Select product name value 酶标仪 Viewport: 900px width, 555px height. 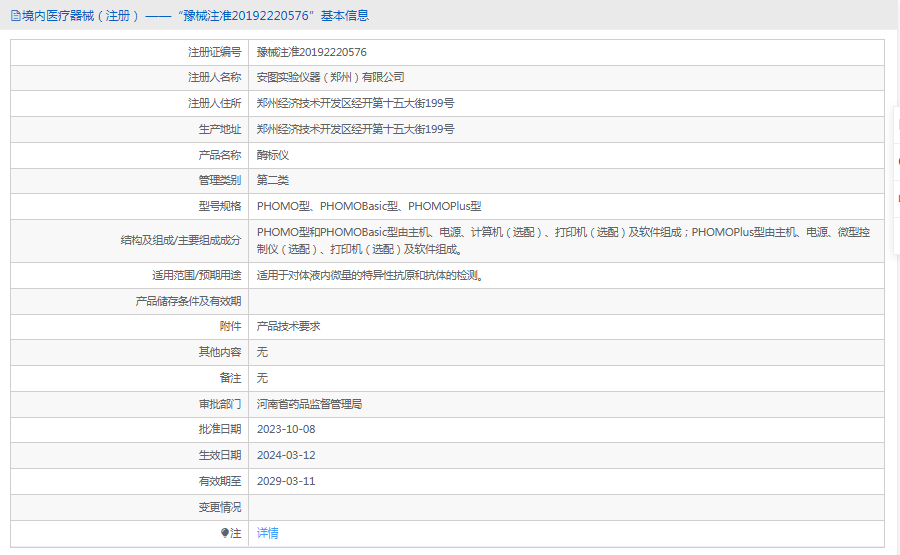click(x=273, y=155)
